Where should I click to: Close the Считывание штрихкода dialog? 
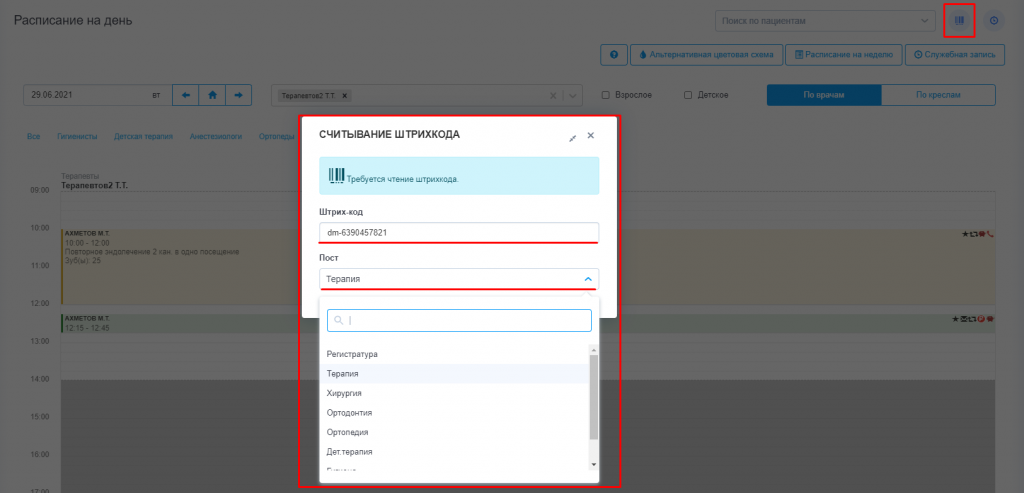590,135
